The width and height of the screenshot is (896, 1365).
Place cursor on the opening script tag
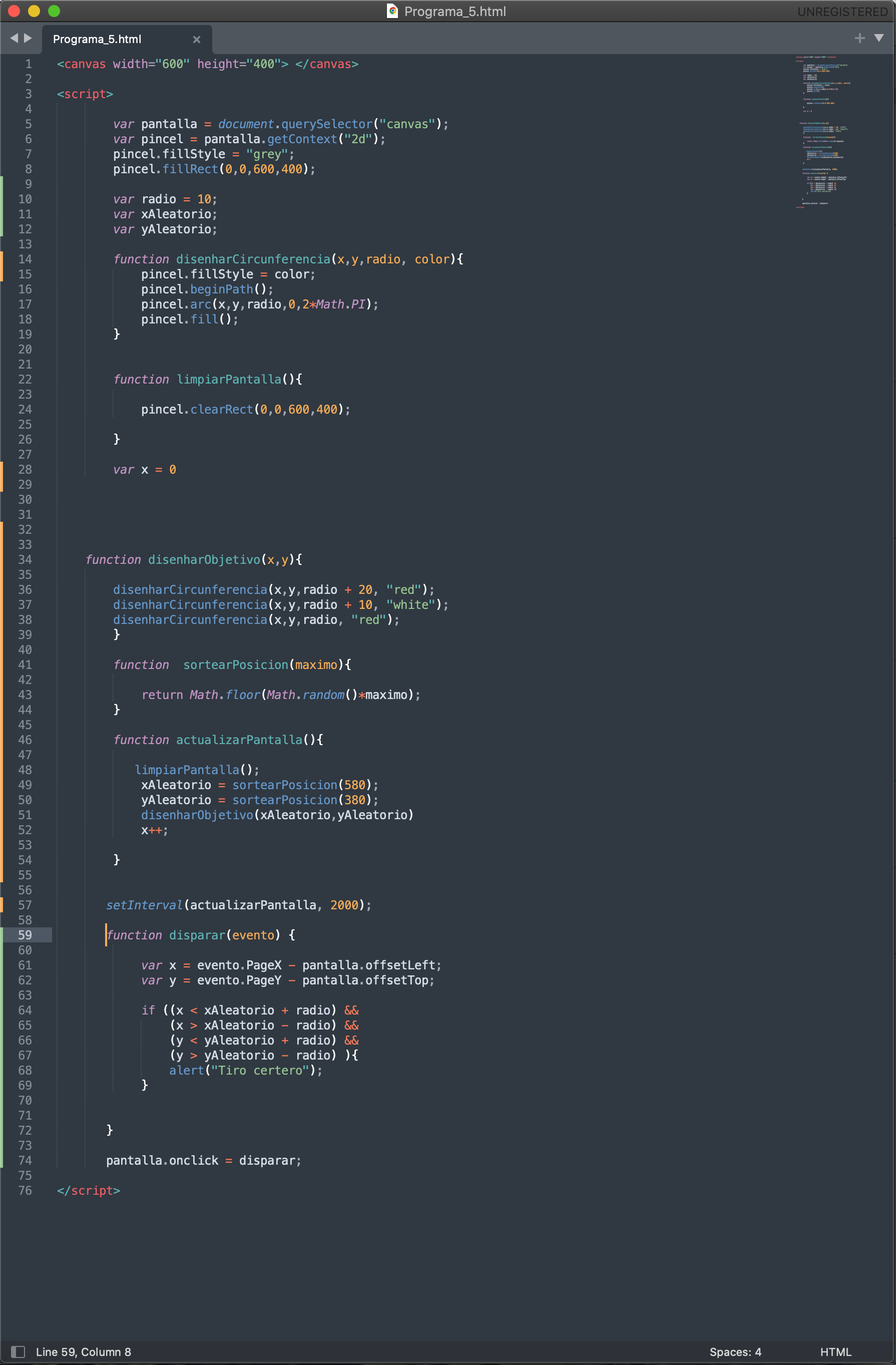[x=85, y=94]
